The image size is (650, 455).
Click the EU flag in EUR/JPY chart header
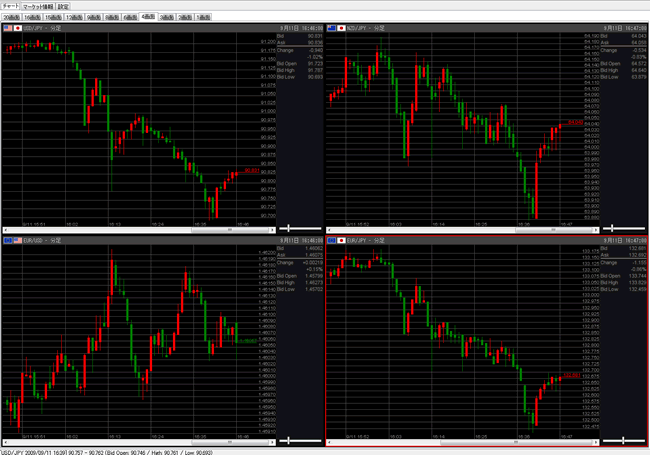tap(332, 240)
